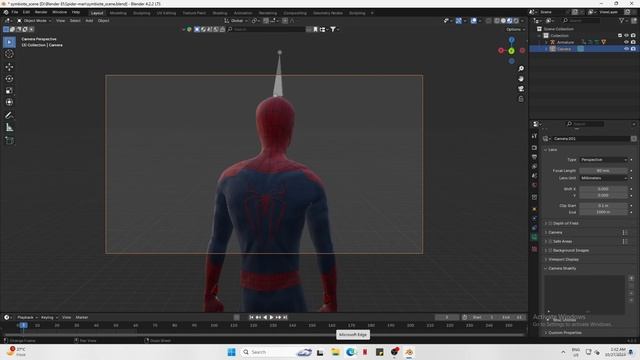Click the Clip Start value field
The width and height of the screenshot is (640, 360).
coord(603,206)
